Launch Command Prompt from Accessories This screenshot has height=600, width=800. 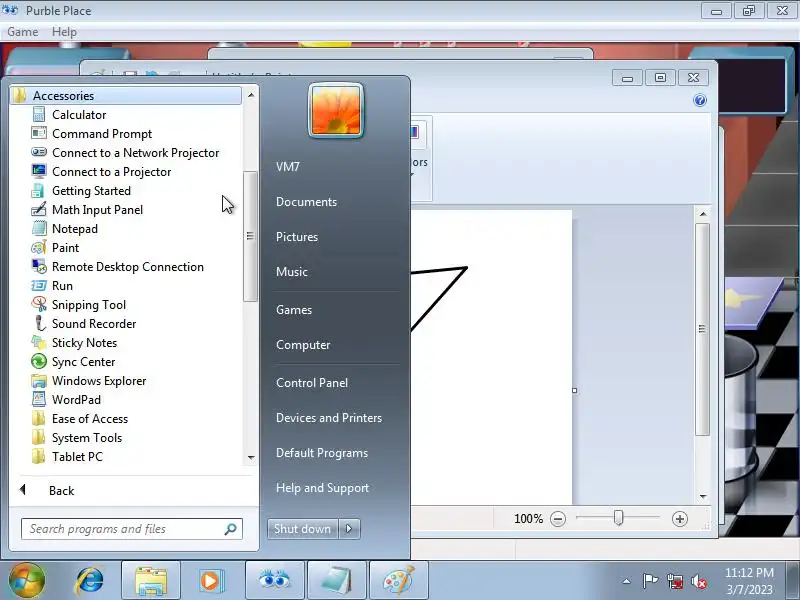point(102,134)
